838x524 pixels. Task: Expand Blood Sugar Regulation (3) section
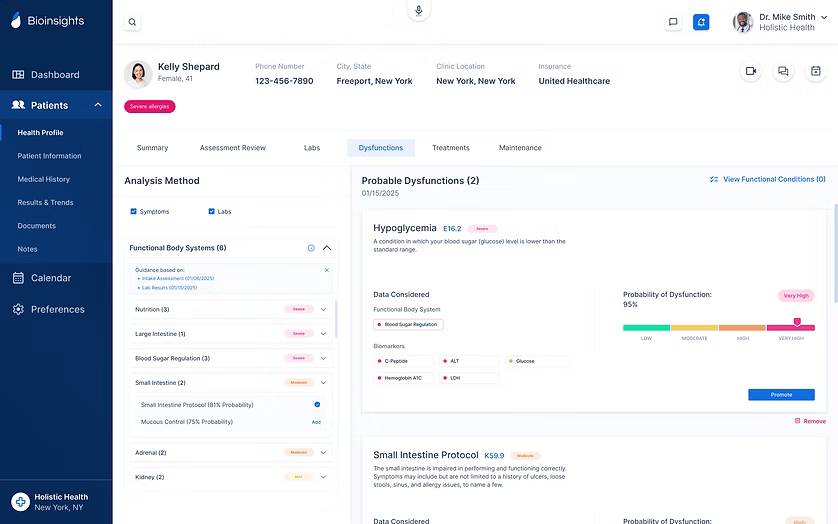[323, 358]
